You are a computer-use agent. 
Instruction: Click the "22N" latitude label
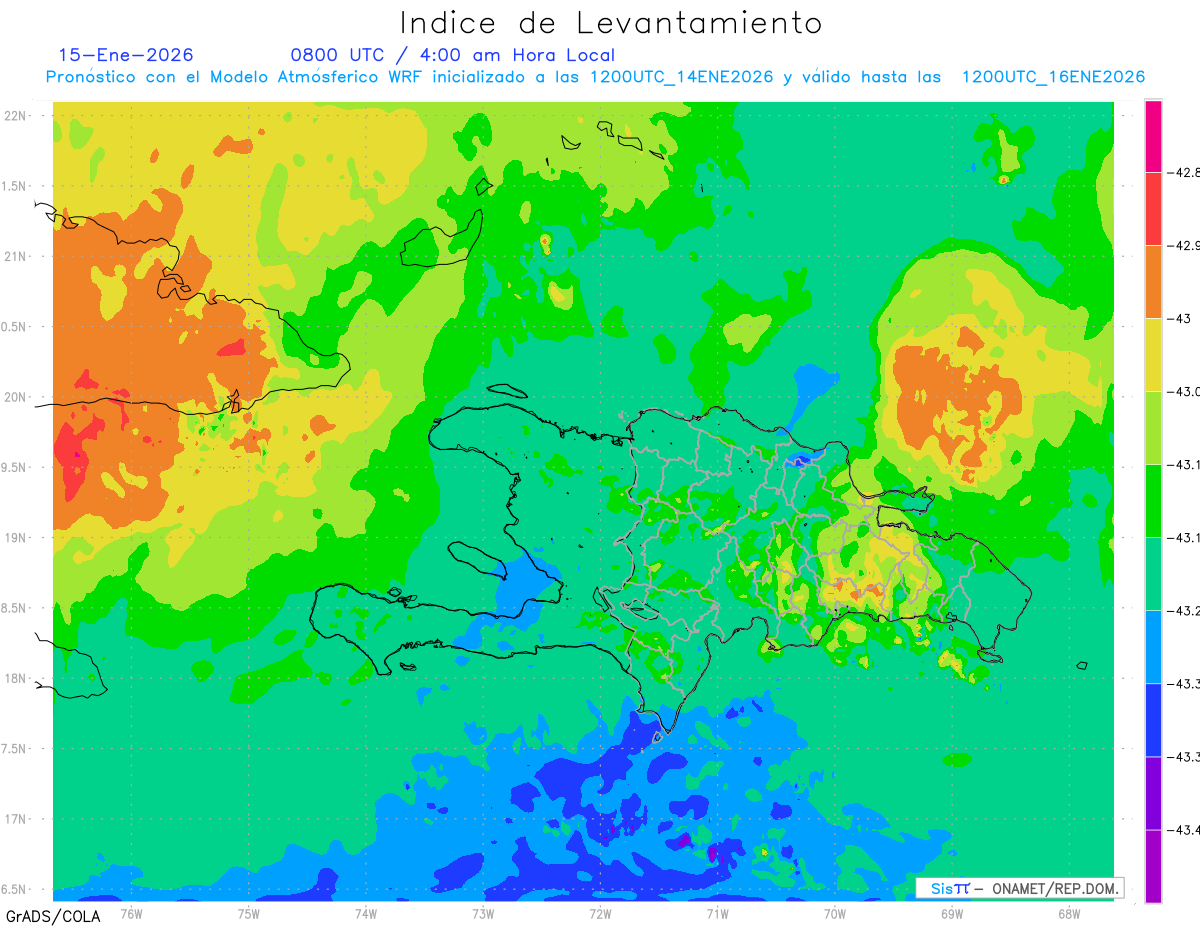click(17, 116)
